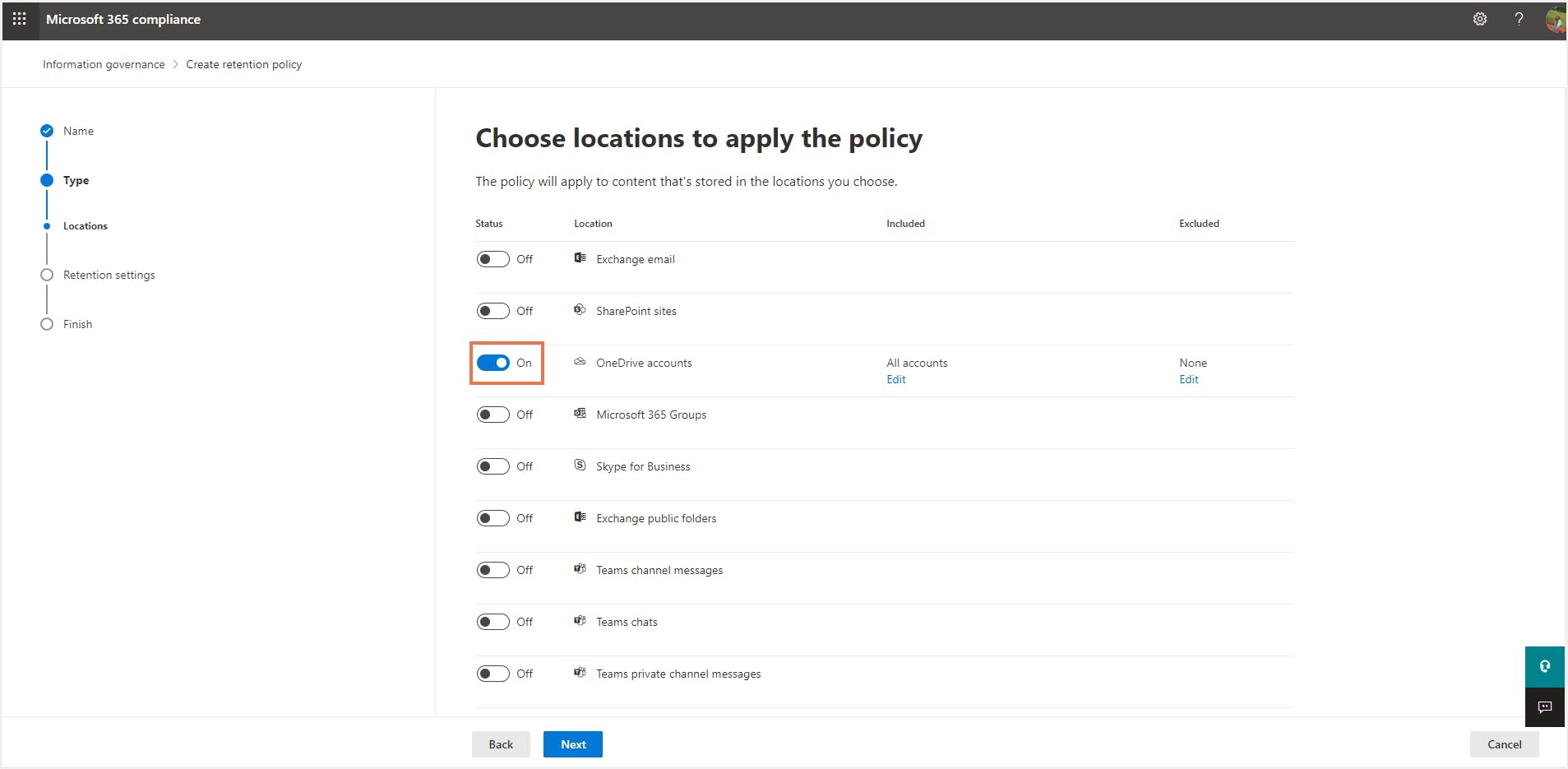The width and height of the screenshot is (1568, 769).
Task: Open the app launcher waffle icon
Action: coord(20,19)
